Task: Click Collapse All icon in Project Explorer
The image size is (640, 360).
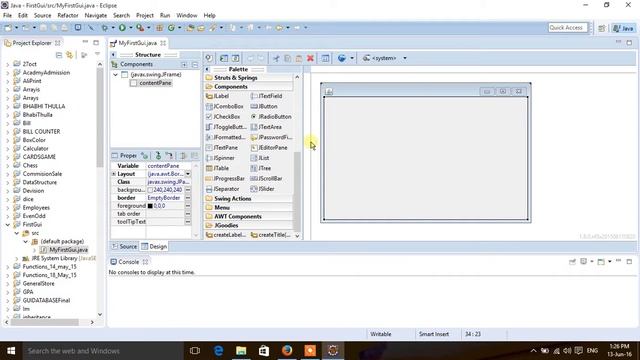Action: point(59,55)
